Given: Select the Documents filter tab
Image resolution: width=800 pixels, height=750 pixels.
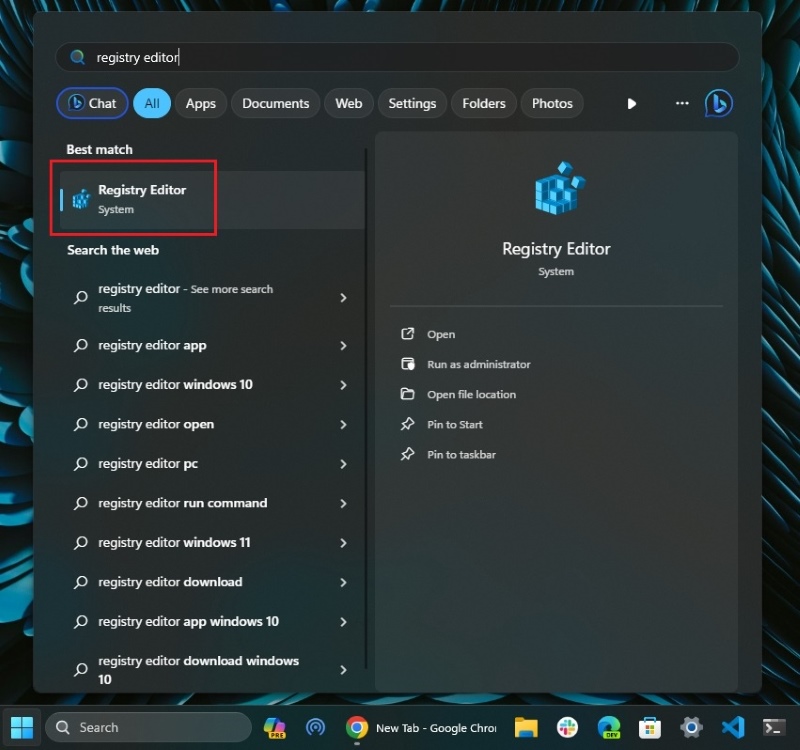Looking at the screenshot, I should tap(275, 103).
